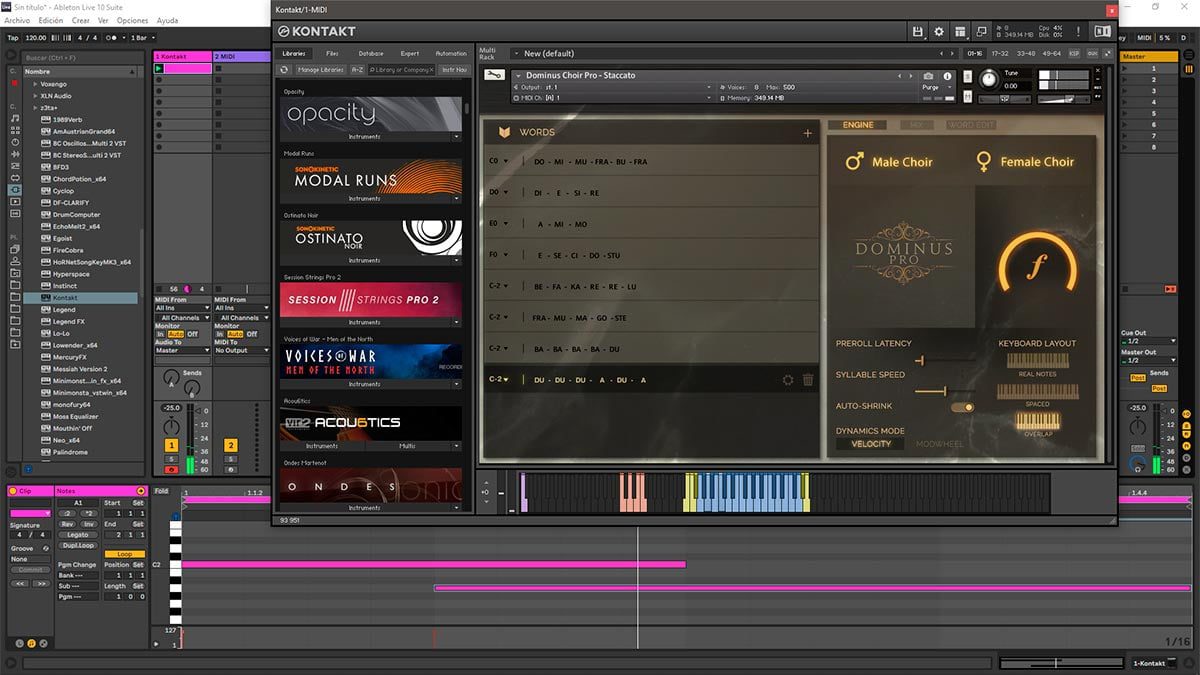
Task: Click the Male Choir symbol
Action: pyautogui.click(x=854, y=161)
